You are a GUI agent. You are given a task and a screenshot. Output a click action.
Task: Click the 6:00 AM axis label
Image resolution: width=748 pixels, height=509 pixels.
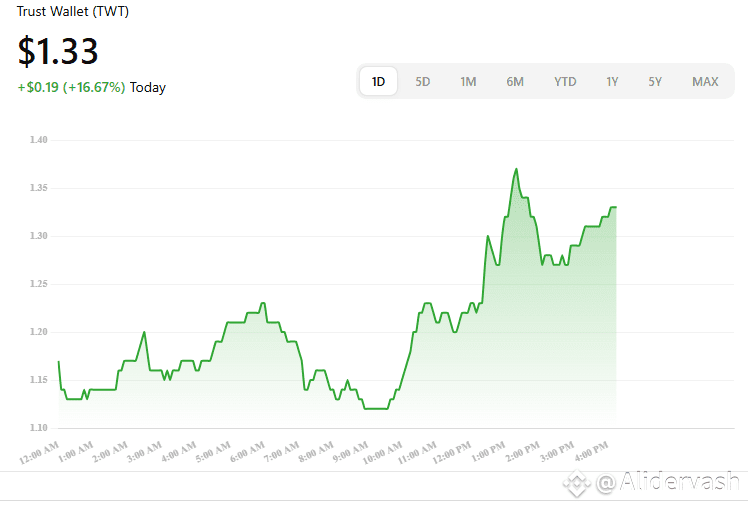[247, 452]
